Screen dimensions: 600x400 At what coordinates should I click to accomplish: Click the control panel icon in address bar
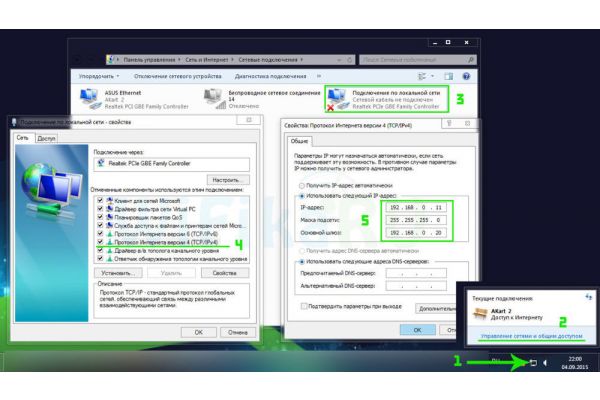(x=111, y=59)
